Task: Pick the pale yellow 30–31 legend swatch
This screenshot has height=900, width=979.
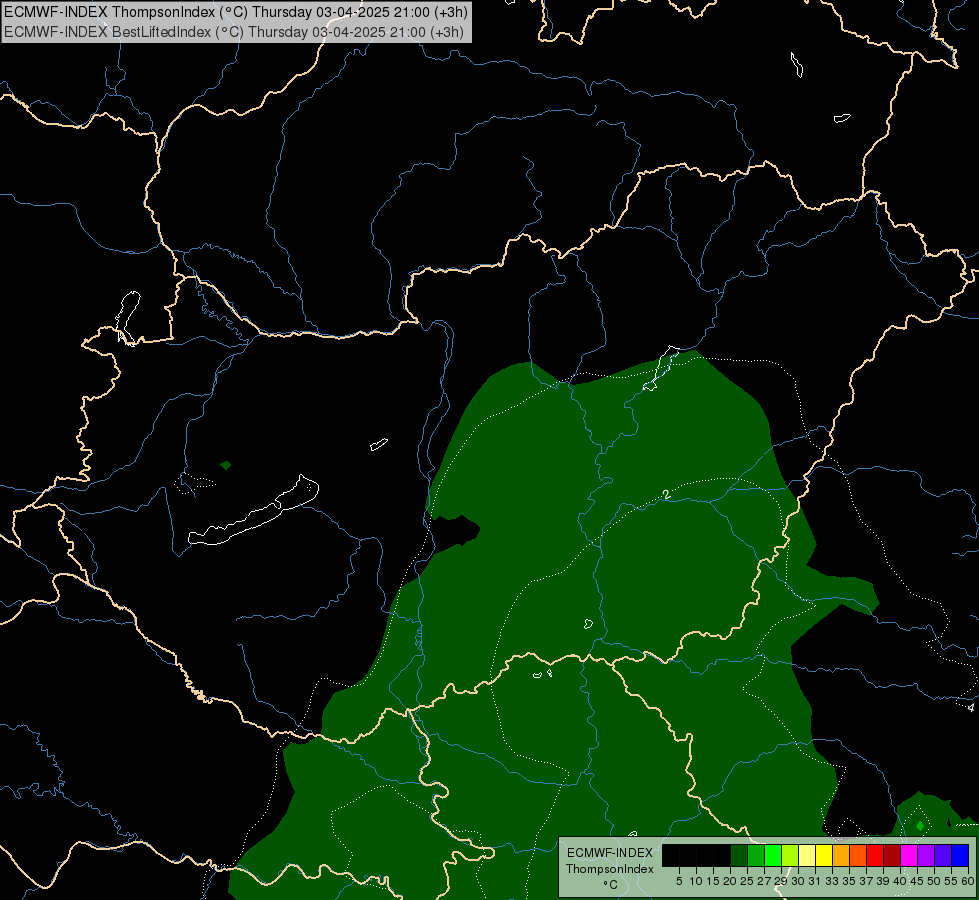Action: (807, 855)
